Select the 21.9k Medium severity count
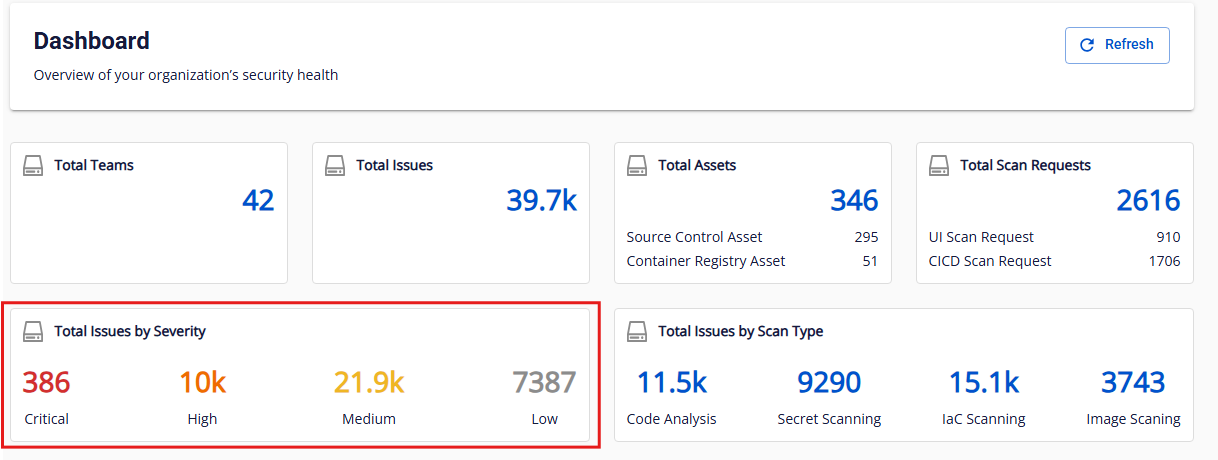This screenshot has height=460, width=1218. coord(368,383)
